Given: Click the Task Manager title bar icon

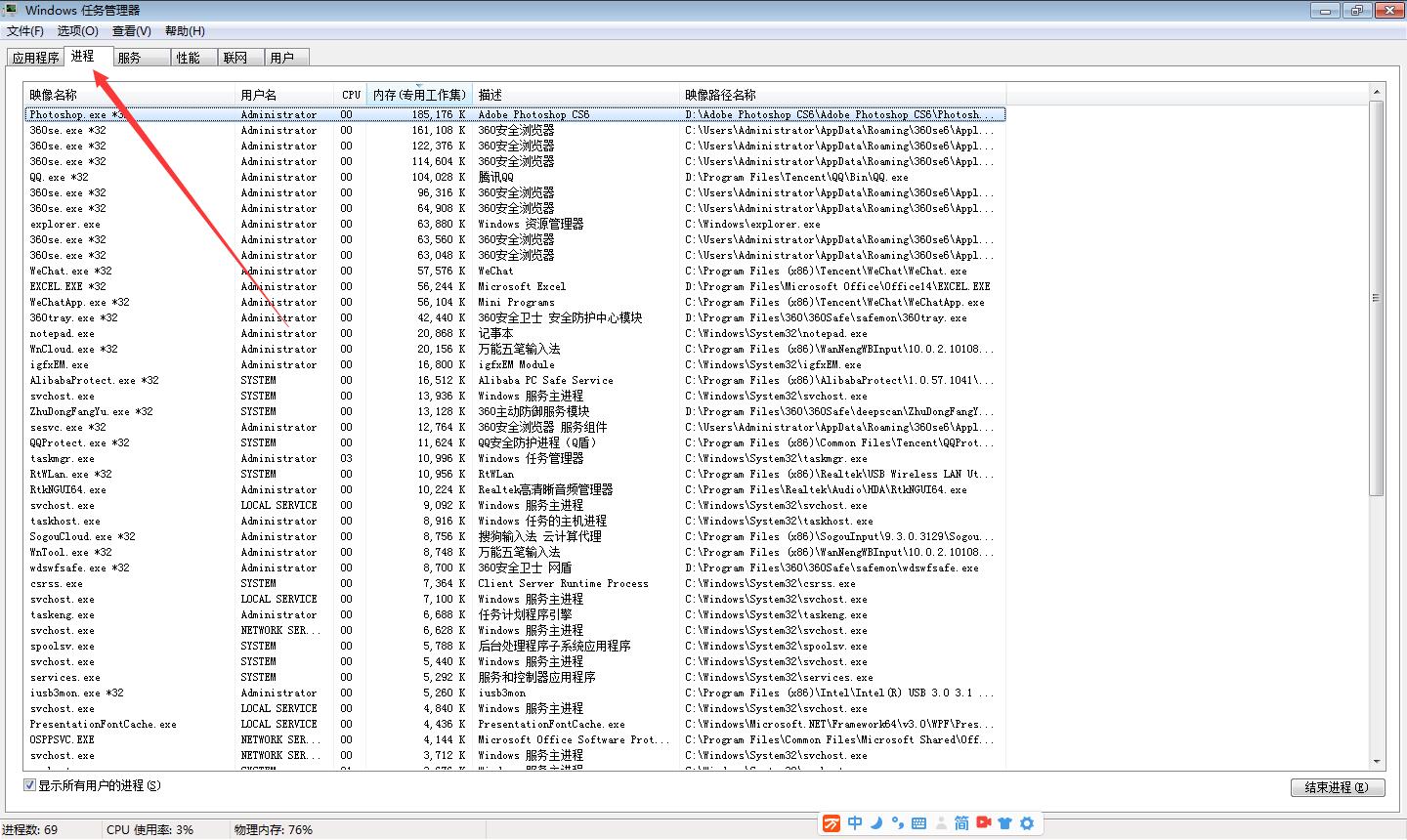Looking at the screenshot, I should 11,10.
